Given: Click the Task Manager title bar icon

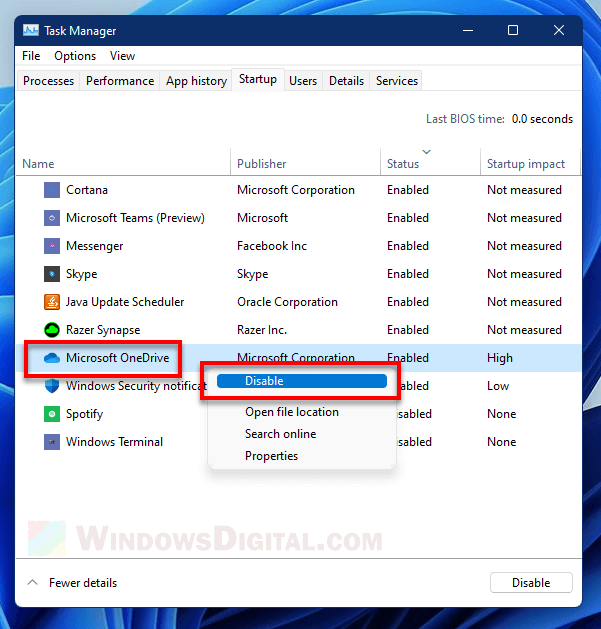Looking at the screenshot, I should [31, 30].
